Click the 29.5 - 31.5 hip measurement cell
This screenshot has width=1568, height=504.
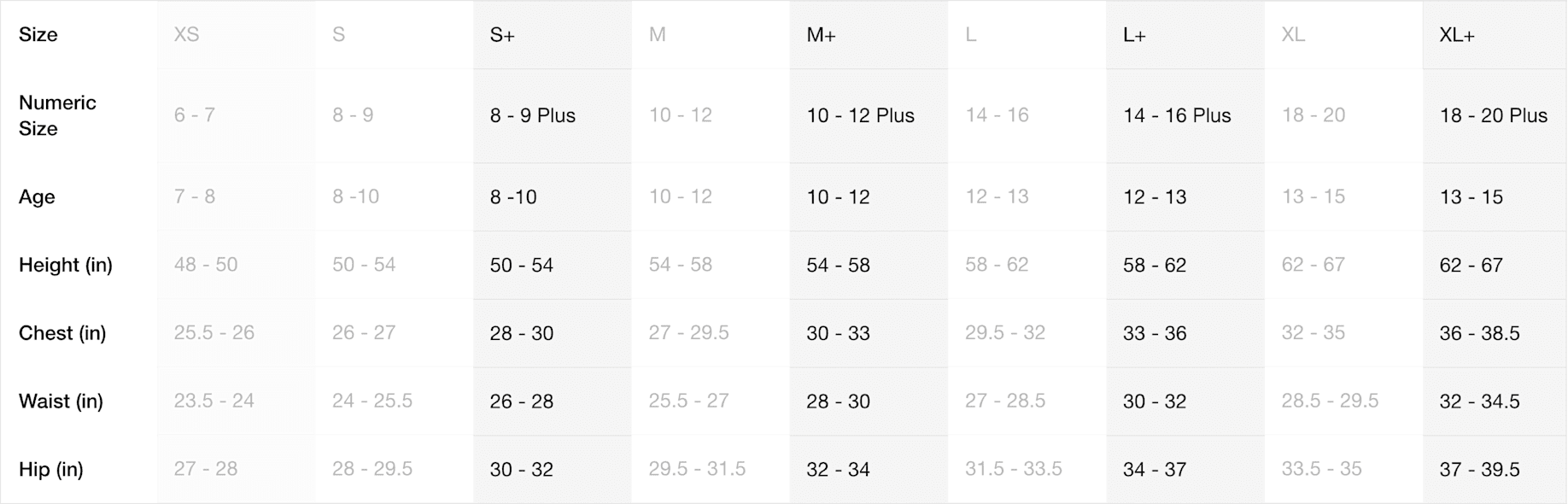[x=697, y=469]
